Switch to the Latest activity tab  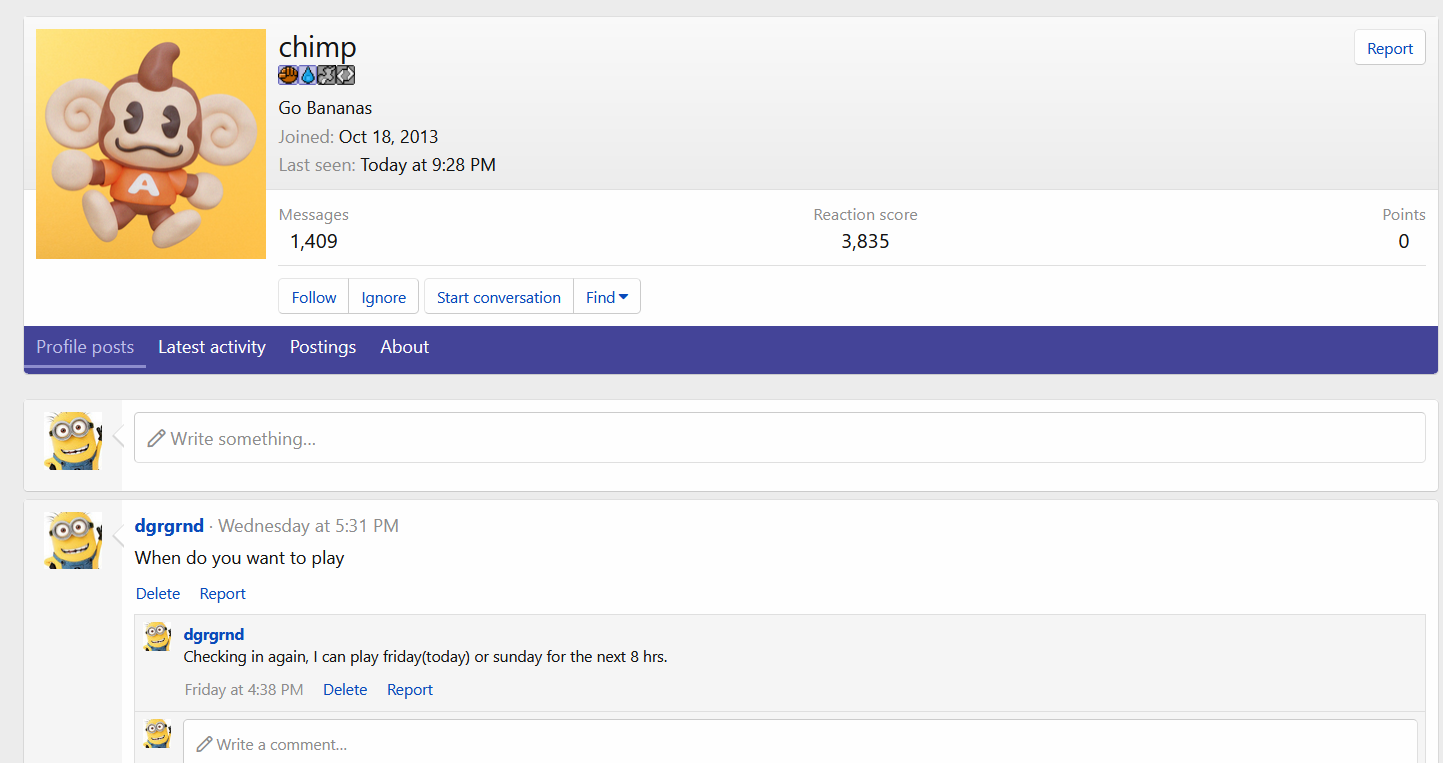212,347
